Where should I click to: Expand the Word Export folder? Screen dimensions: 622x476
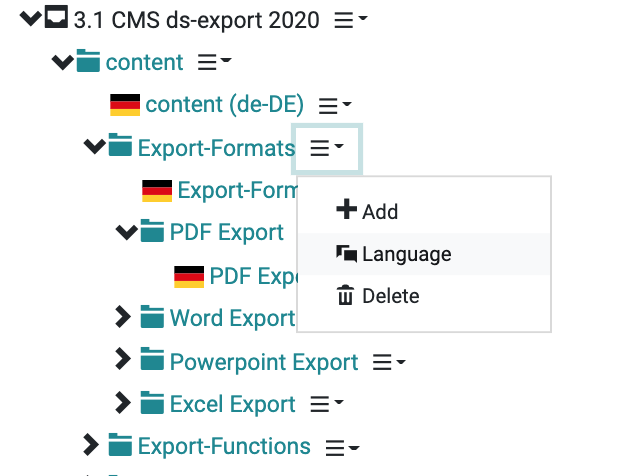point(123,317)
